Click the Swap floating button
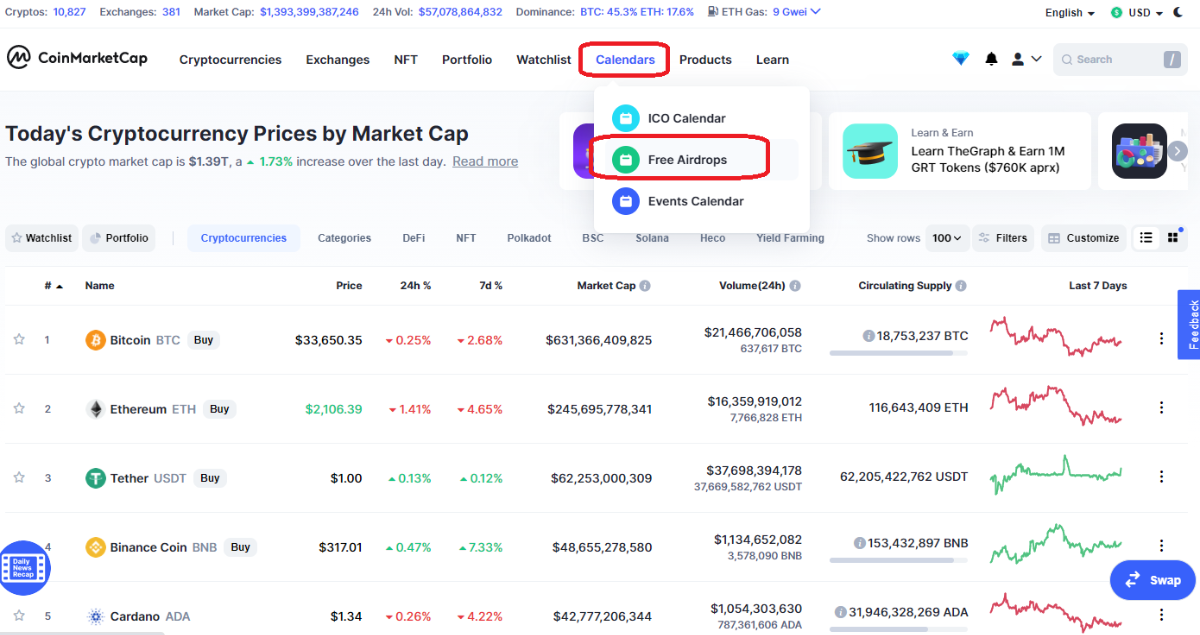Screen dimensions: 1200x635 click(1153, 580)
